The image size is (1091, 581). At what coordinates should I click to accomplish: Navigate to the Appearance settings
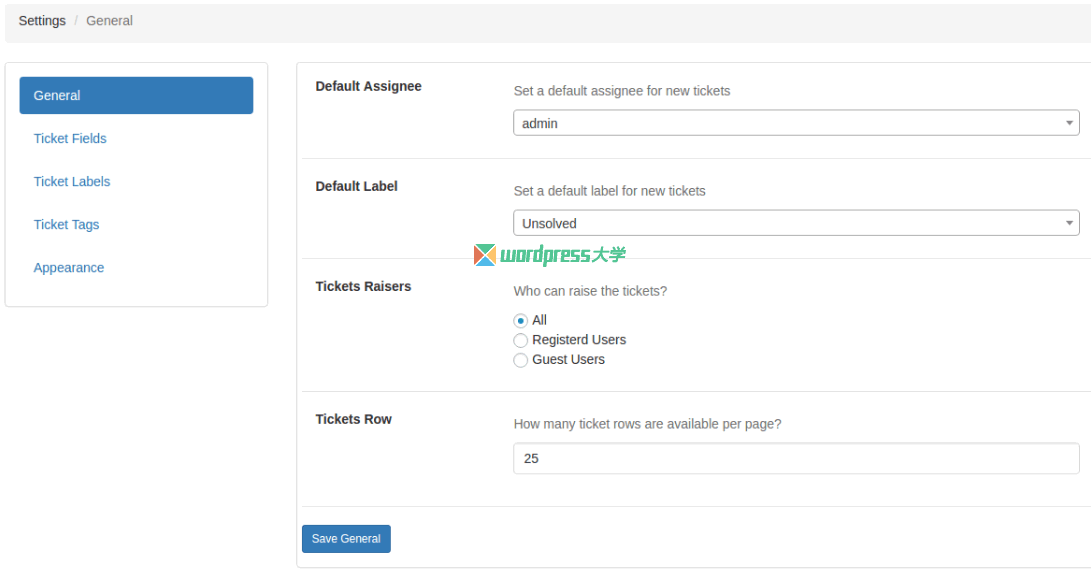click(69, 268)
